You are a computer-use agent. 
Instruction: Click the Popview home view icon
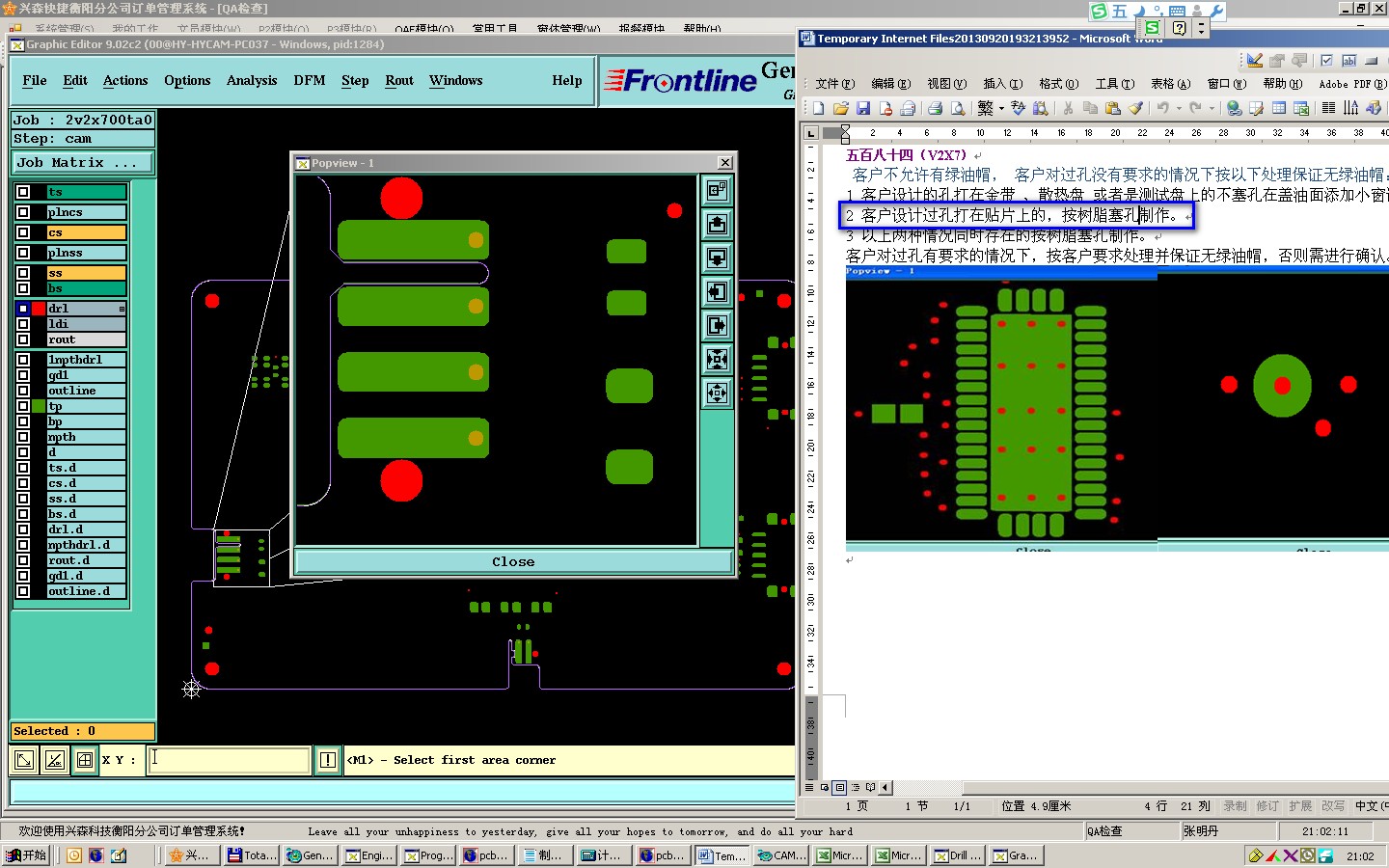pyautogui.click(x=717, y=191)
